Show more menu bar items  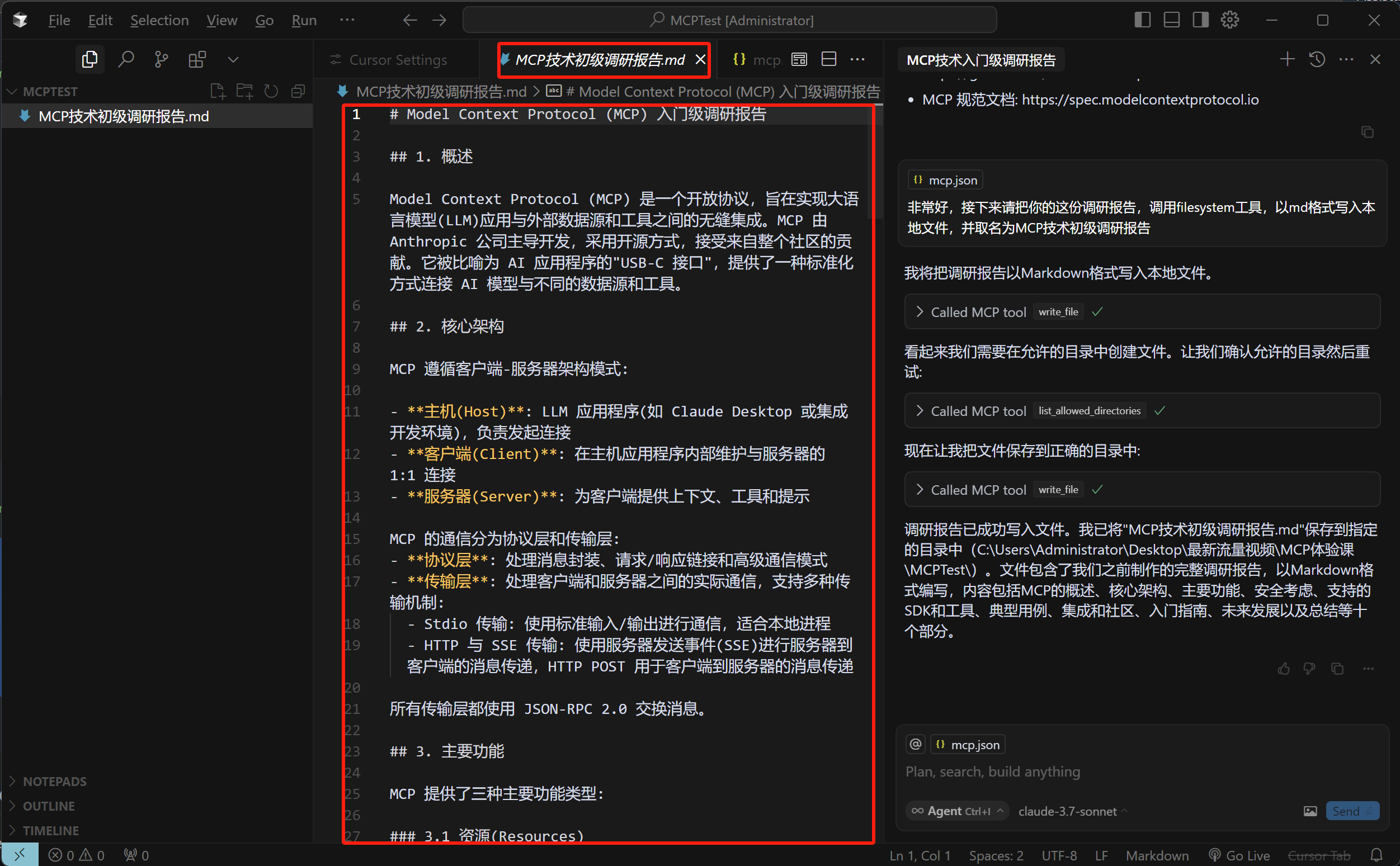(x=347, y=20)
